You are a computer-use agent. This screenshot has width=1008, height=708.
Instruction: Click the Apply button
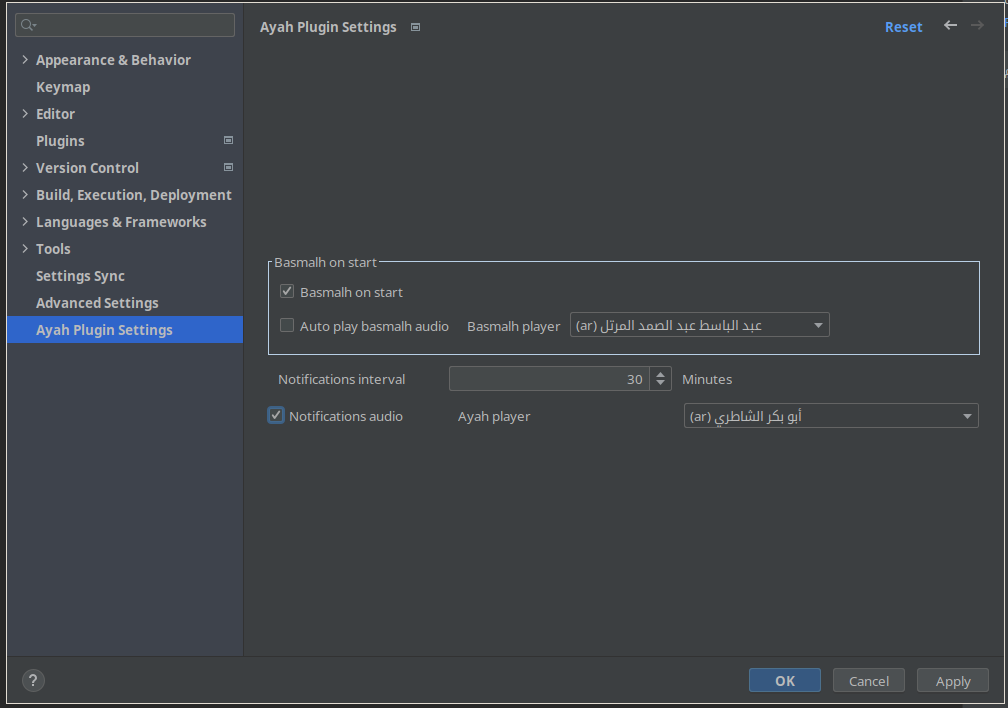(x=953, y=680)
